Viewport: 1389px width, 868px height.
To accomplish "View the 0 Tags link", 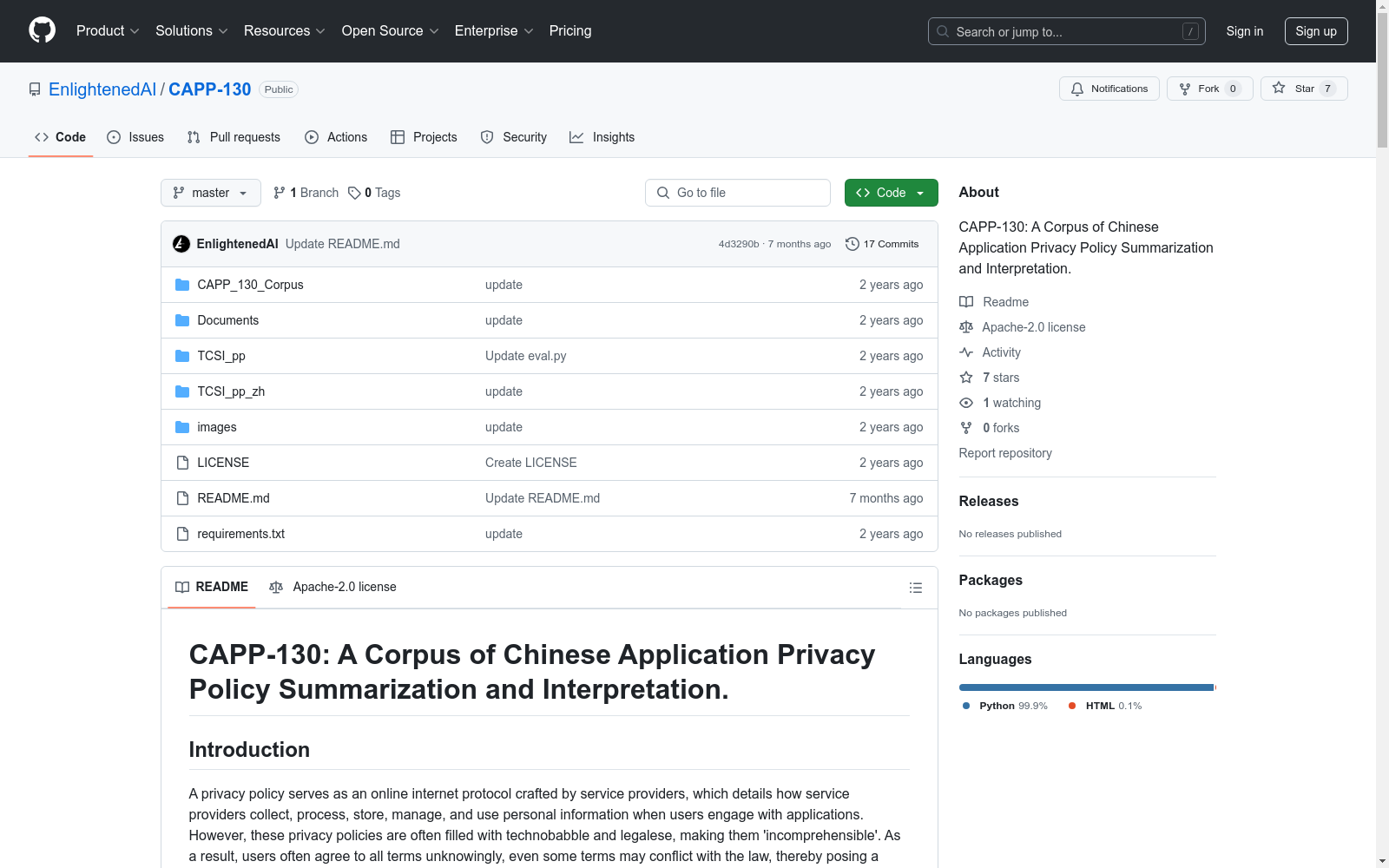I will (x=374, y=193).
